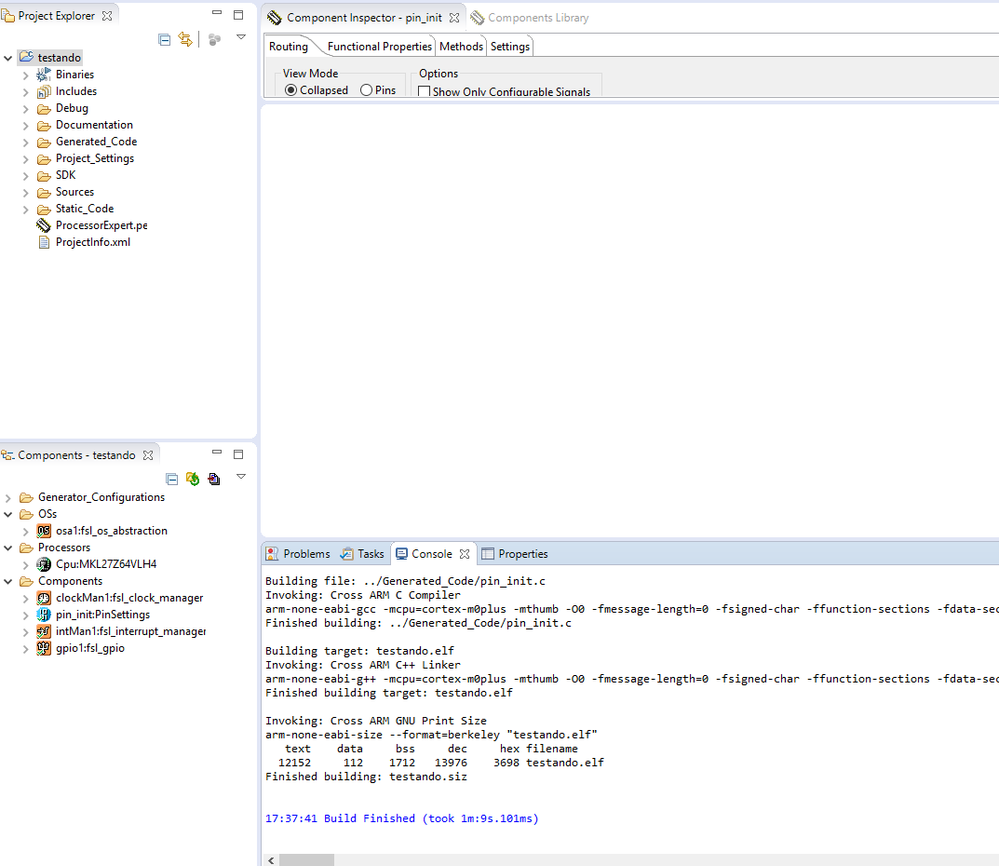Expand the Documentation folder

coord(25,126)
